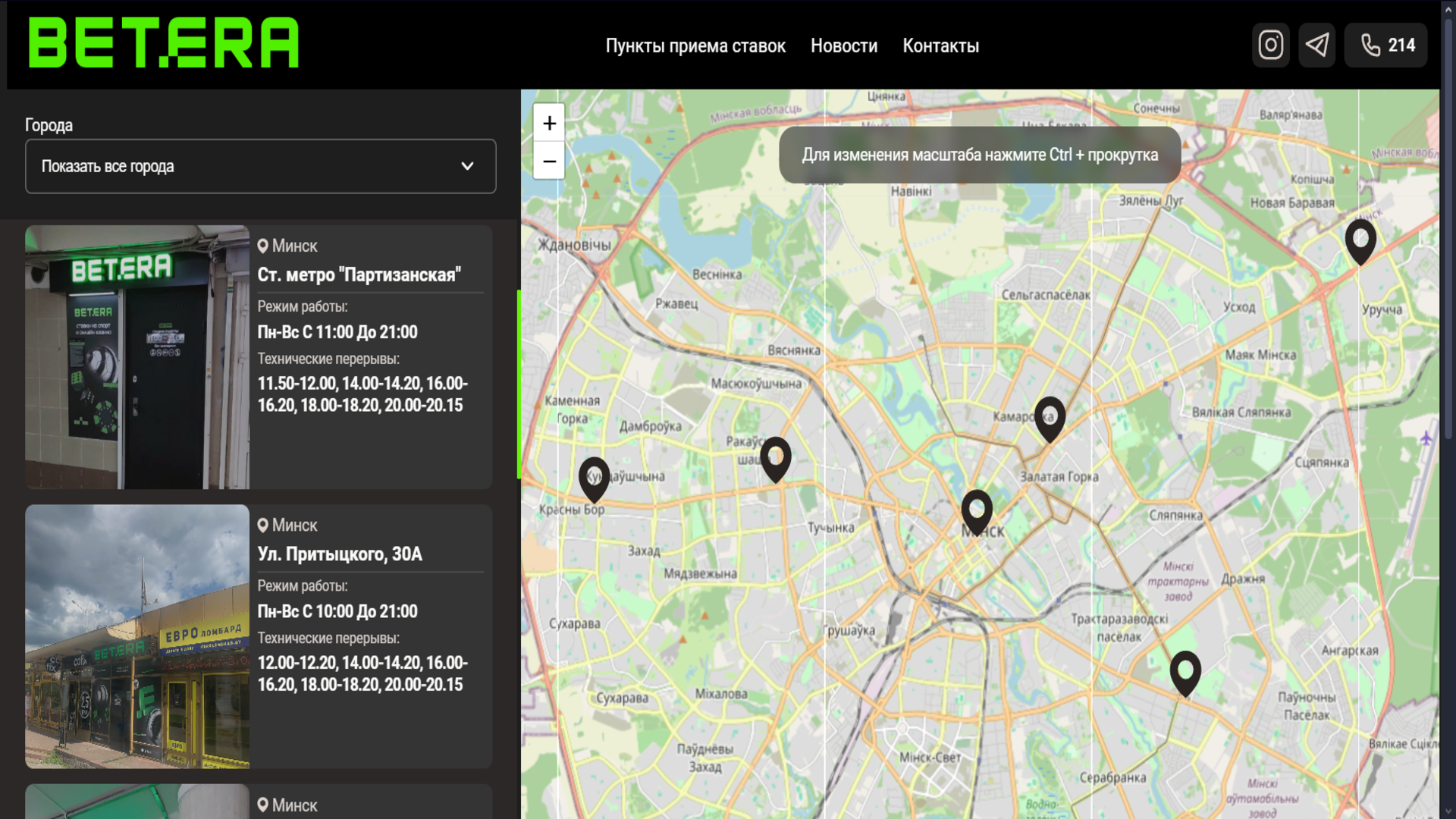Viewport: 1456px width, 819px height.
Task: Click the location pin in Притыцкого card
Action: click(263, 526)
